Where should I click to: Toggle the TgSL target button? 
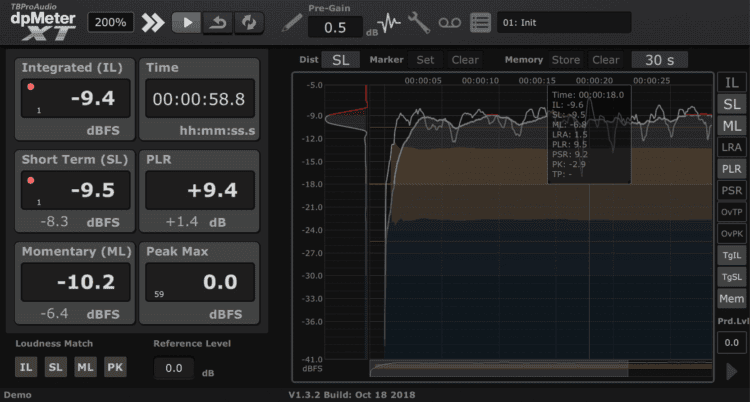pos(732,277)
